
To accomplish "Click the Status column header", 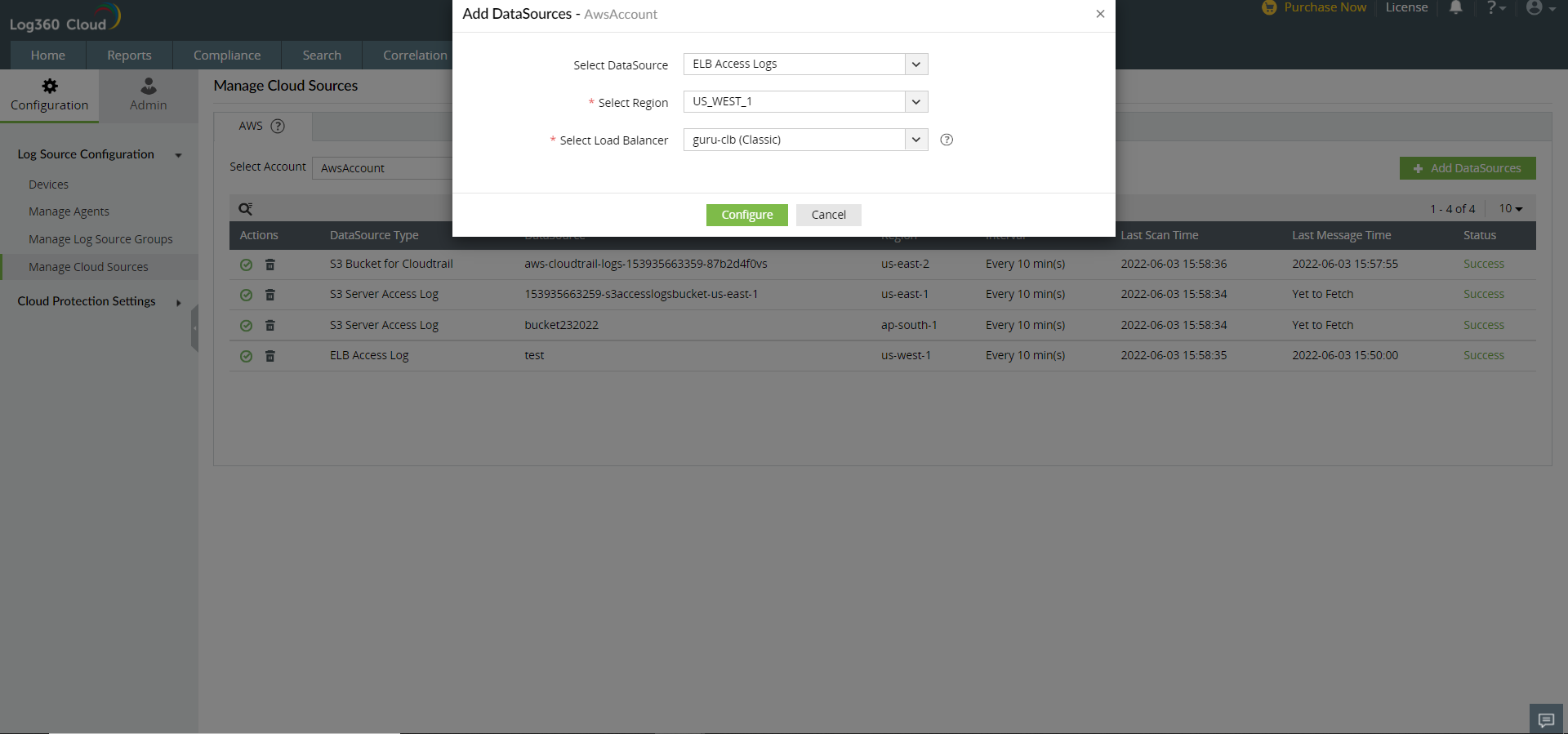I will point(1480,235).
